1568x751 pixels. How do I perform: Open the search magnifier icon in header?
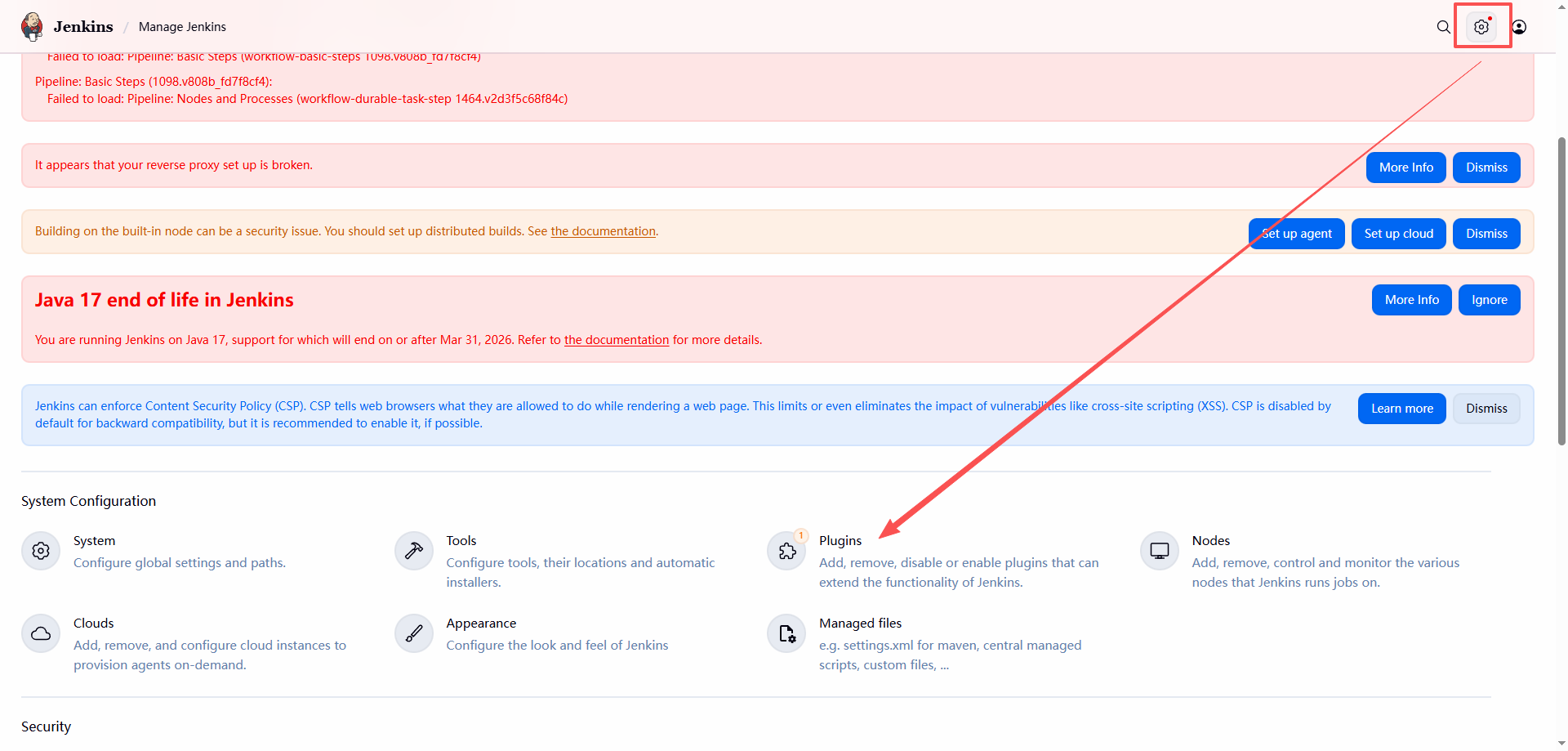[x=1444, y=27]
